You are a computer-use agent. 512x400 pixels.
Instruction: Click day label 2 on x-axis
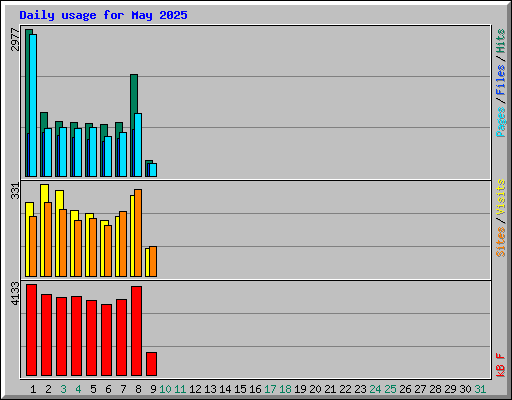[x=48, y=389]
